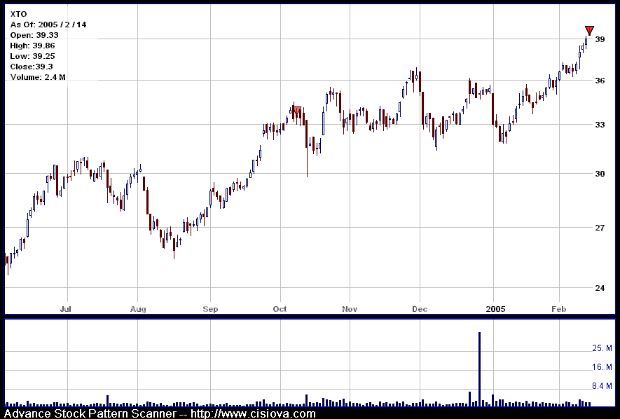Click the 'Volume: 2.4 M' value

coord(38,77)
